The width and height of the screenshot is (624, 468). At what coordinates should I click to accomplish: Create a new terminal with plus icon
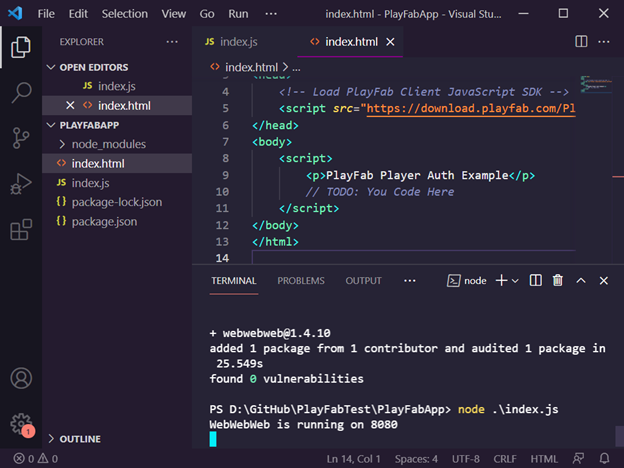tap(501, 281)
